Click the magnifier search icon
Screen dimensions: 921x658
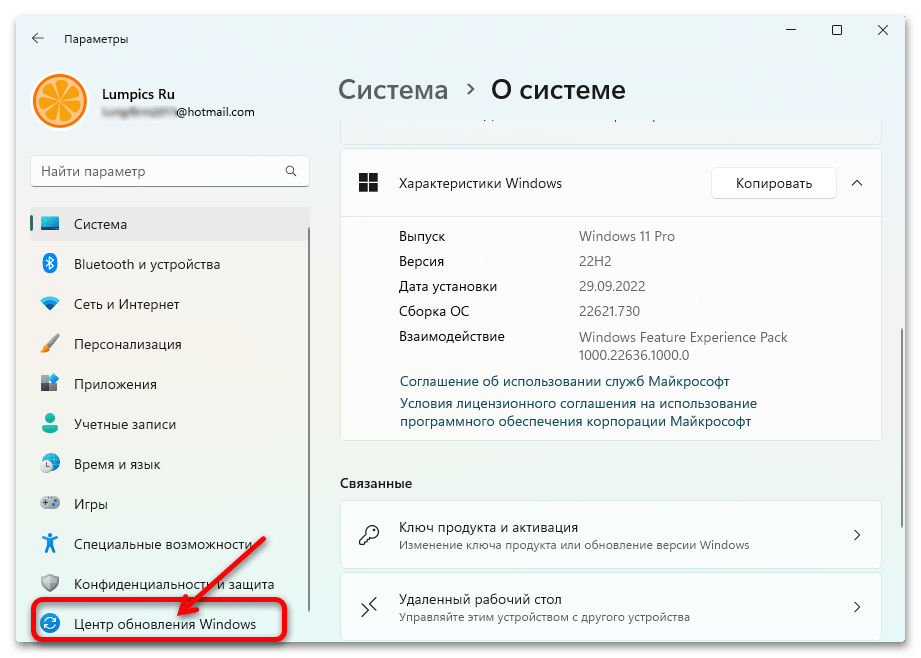click(x=291, y=171)
